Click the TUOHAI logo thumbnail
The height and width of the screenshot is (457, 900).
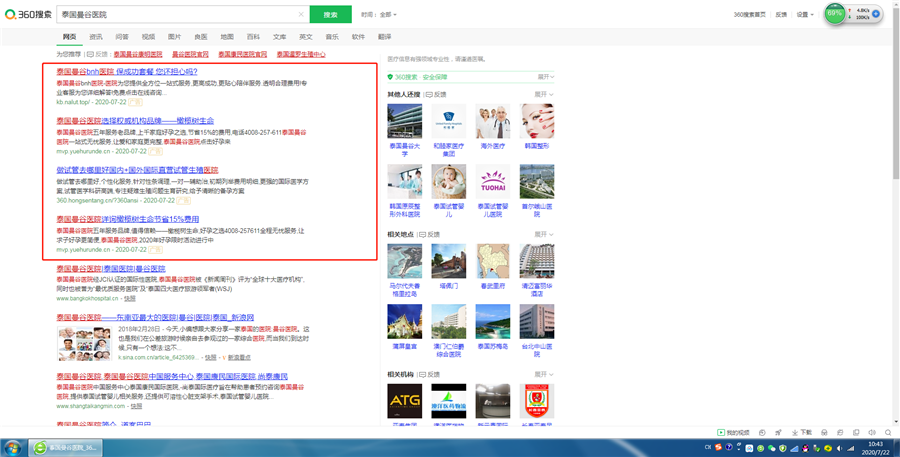click(492, 181)
